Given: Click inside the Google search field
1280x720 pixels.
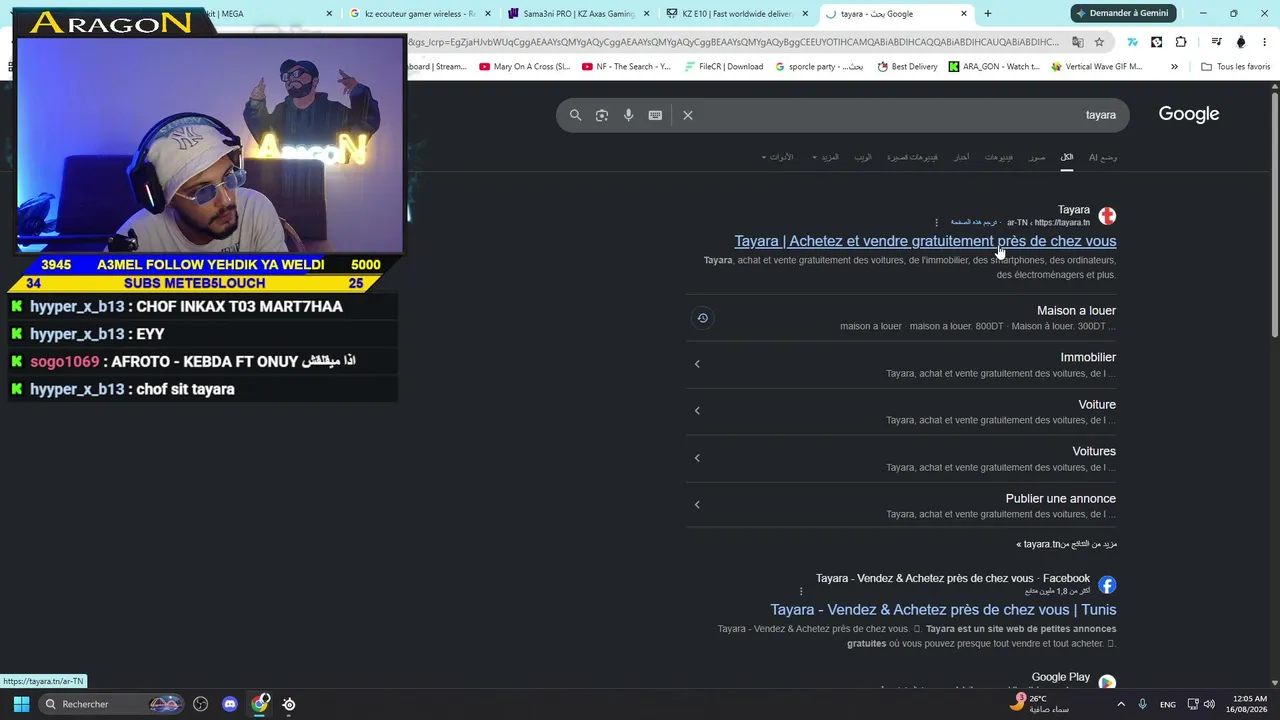Looking at the screenshot, I should (890, 115).
